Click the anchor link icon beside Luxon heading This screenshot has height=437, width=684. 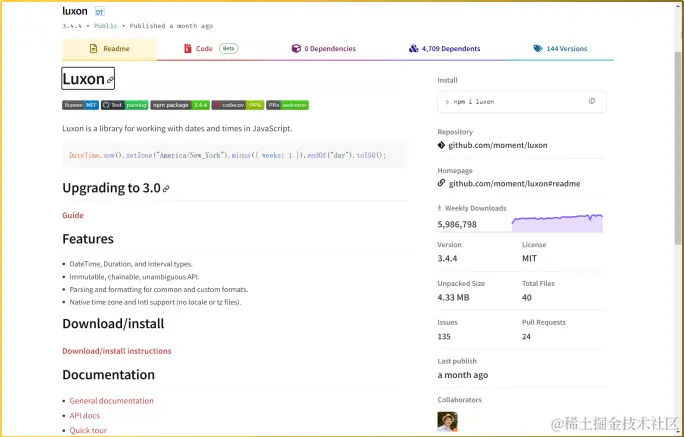pos(110,80)
